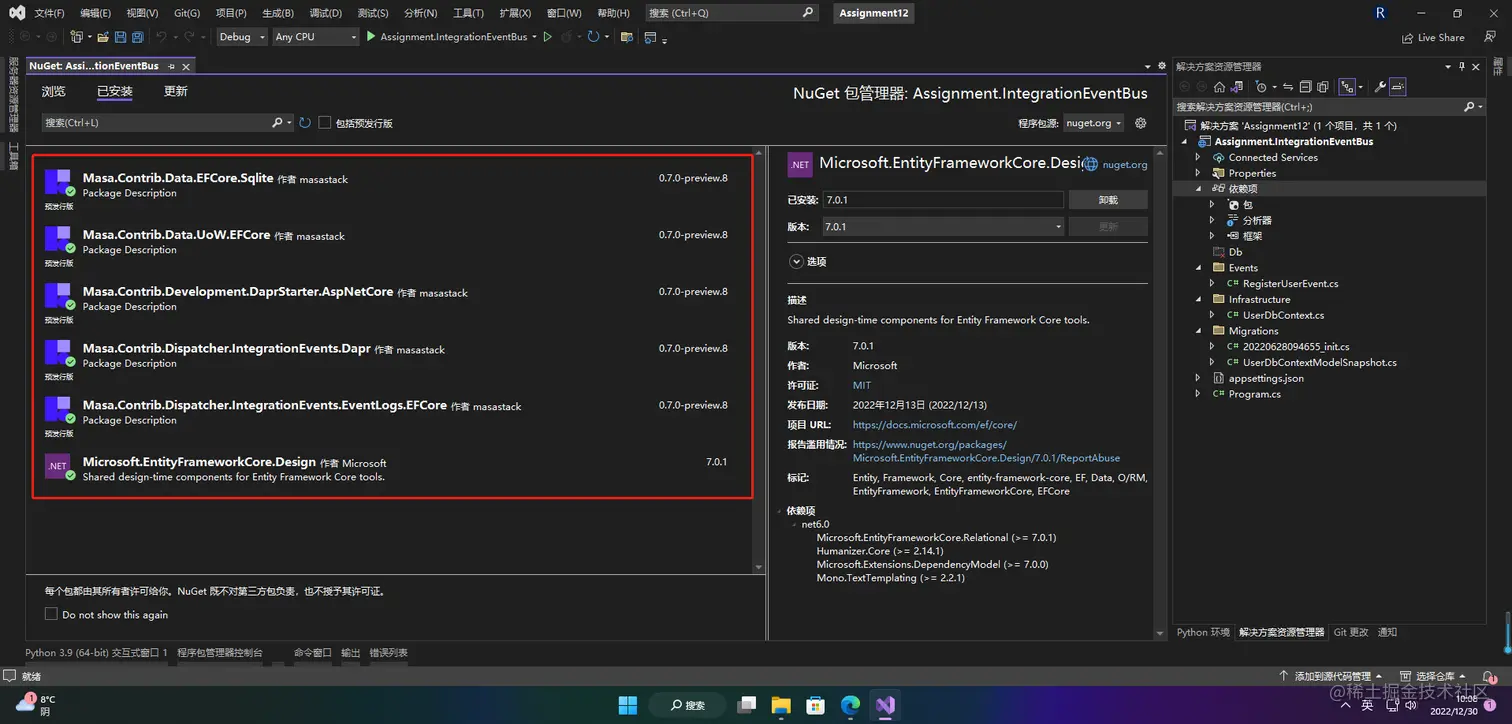Open the Debug menu in the menu bar

click(325, 13)
